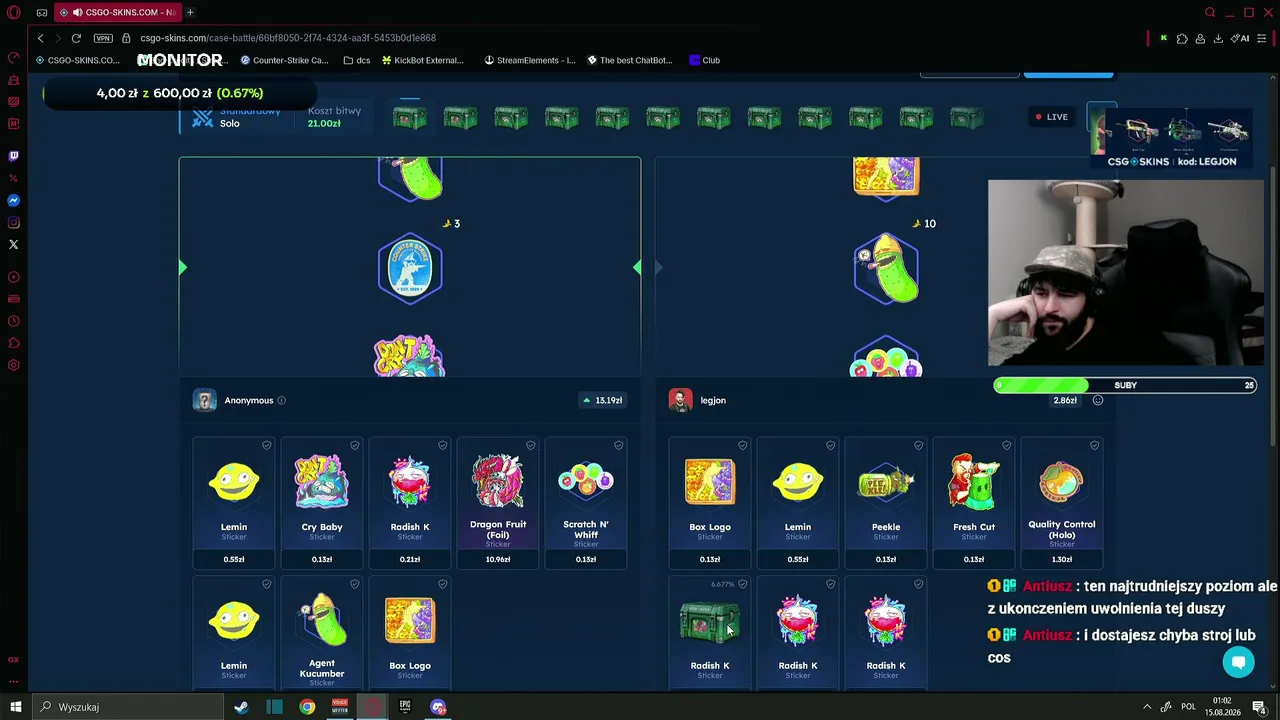This screenshot has height=720, width=1280.
Task: Open the Windows Start menu
Action: 16,707
